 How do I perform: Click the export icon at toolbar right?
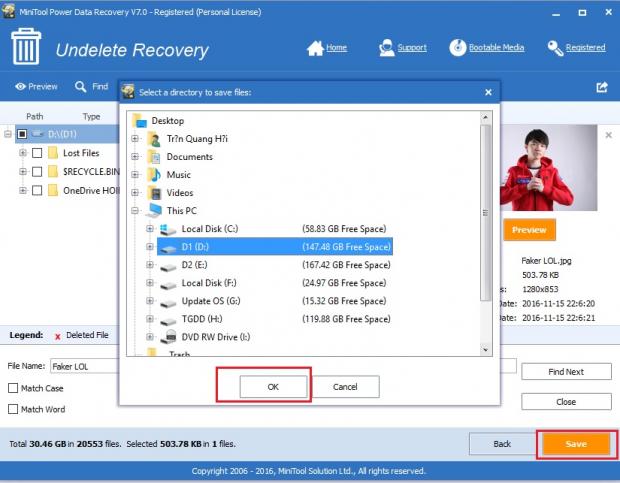pos(602,87)
